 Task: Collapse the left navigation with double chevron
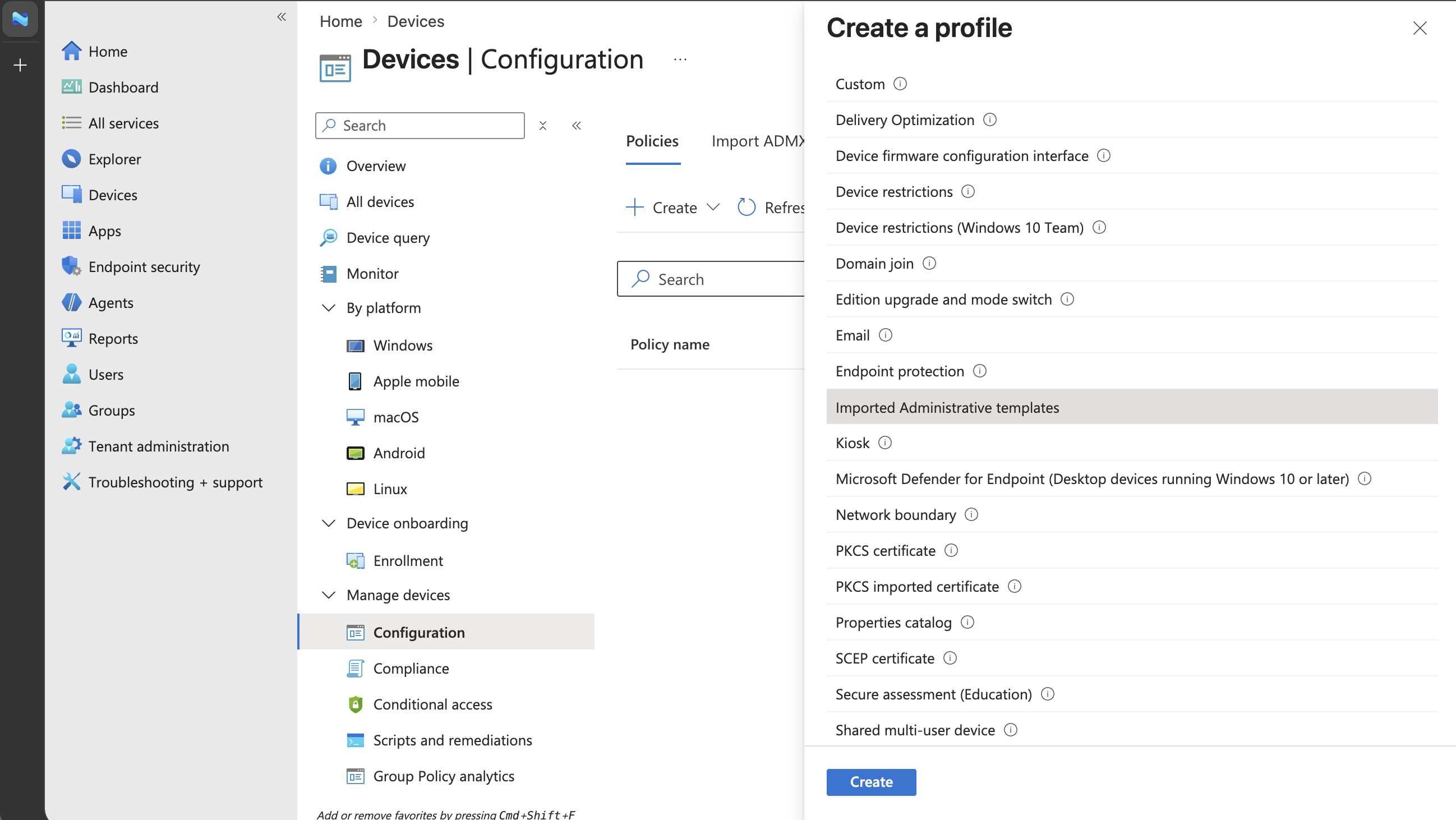pyautogui.click(x=282, y=16)
